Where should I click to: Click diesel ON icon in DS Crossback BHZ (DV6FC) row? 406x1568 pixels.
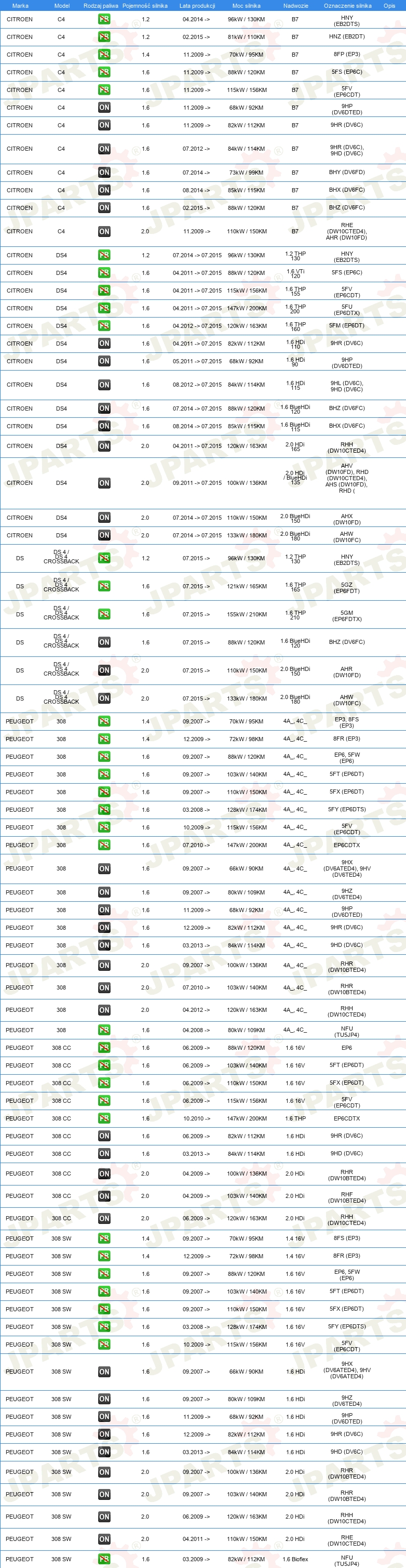(104, 642)
